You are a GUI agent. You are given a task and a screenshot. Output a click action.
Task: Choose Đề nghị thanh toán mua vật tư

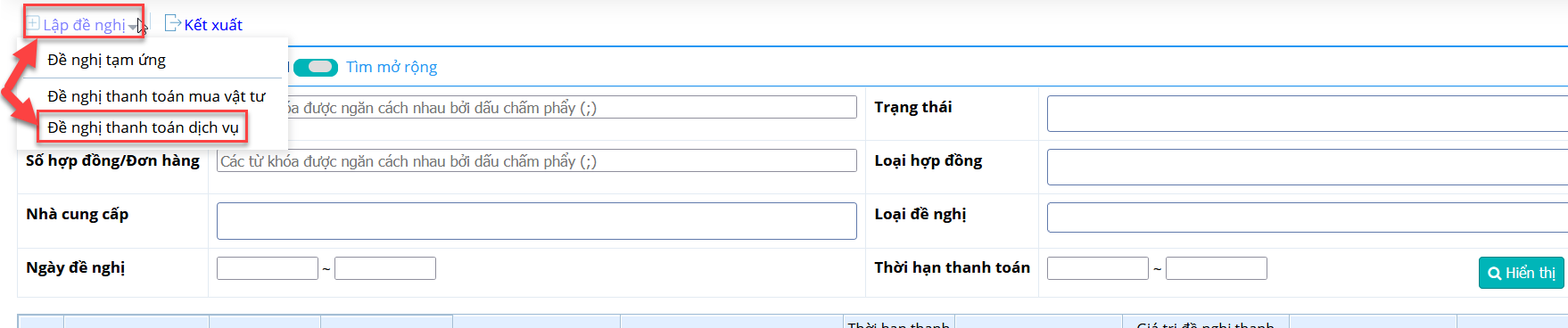(156, 96)
